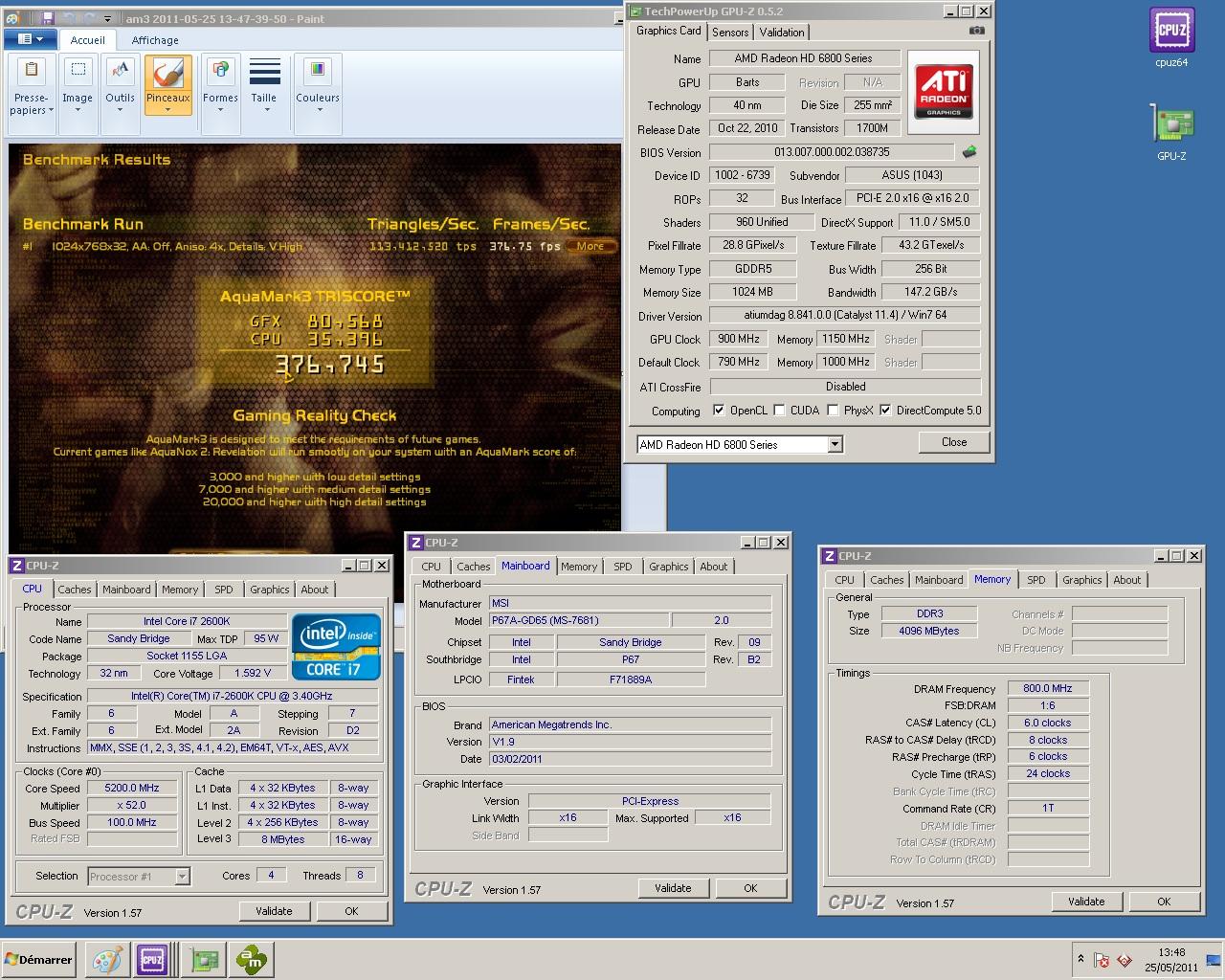Click CPU-Z purple icon in taskbar

(151, 960)
